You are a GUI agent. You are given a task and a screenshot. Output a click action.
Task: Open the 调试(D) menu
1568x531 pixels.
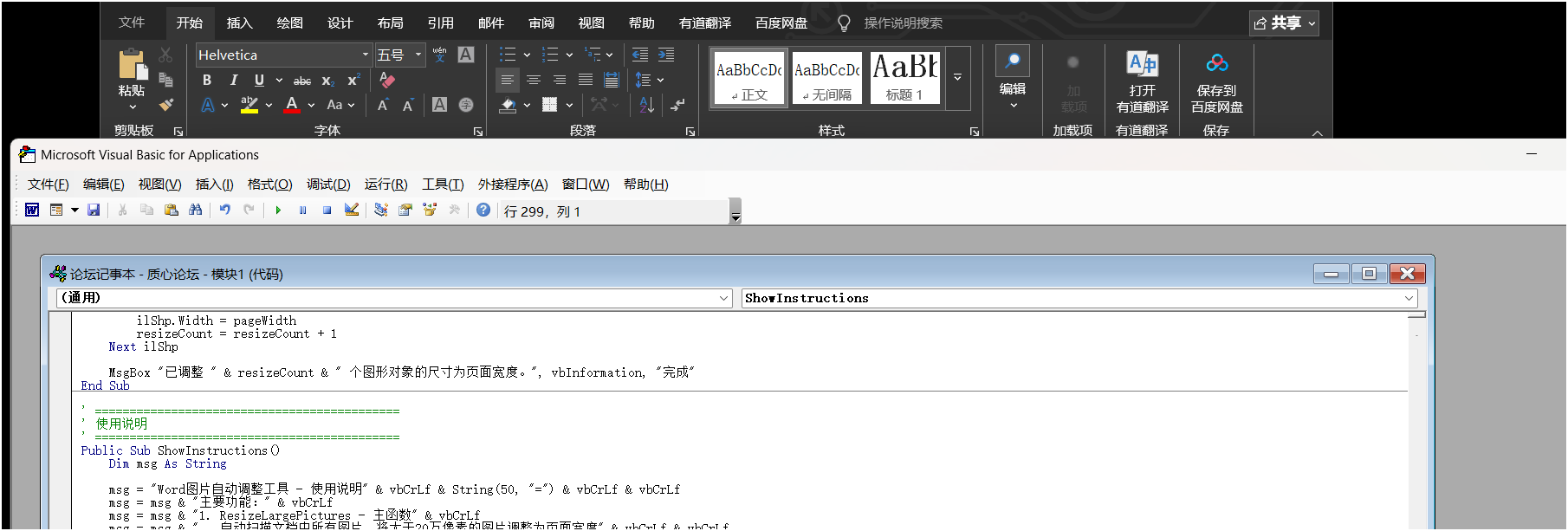(328, 185)
